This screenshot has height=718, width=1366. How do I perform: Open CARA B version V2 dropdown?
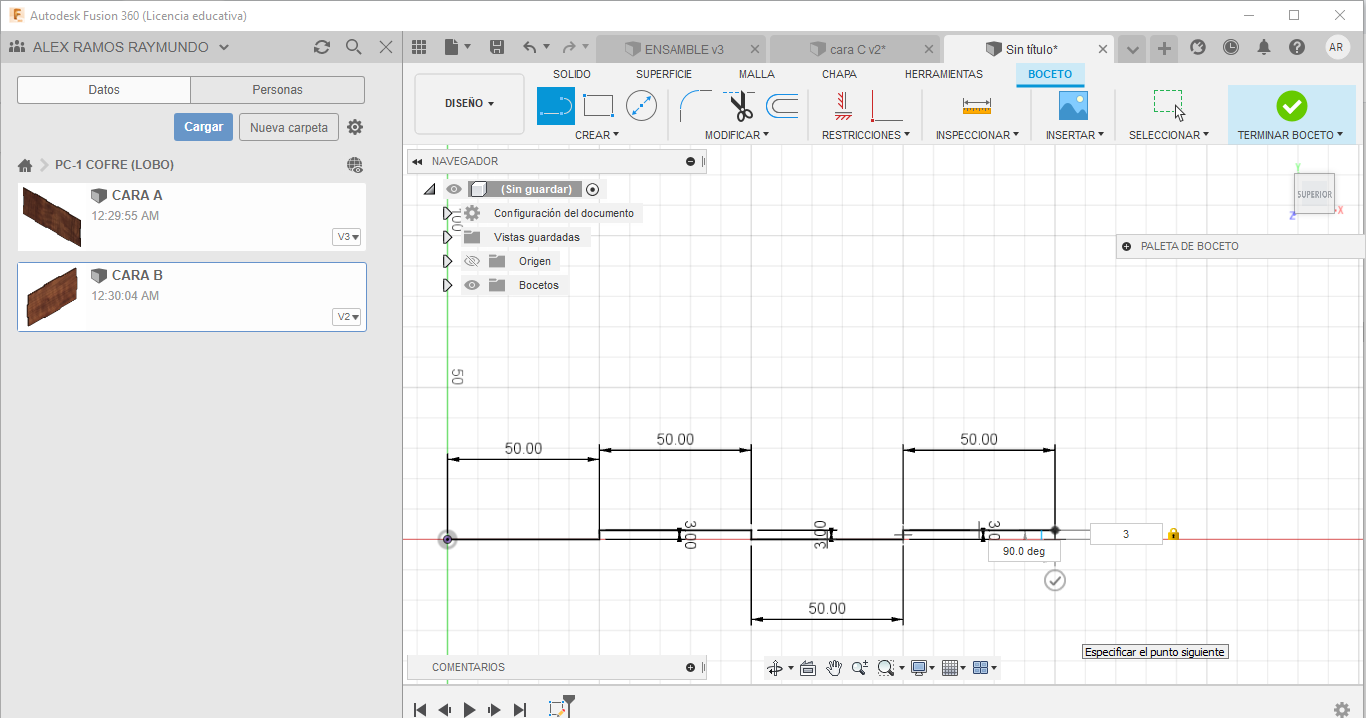click(347, 317)
